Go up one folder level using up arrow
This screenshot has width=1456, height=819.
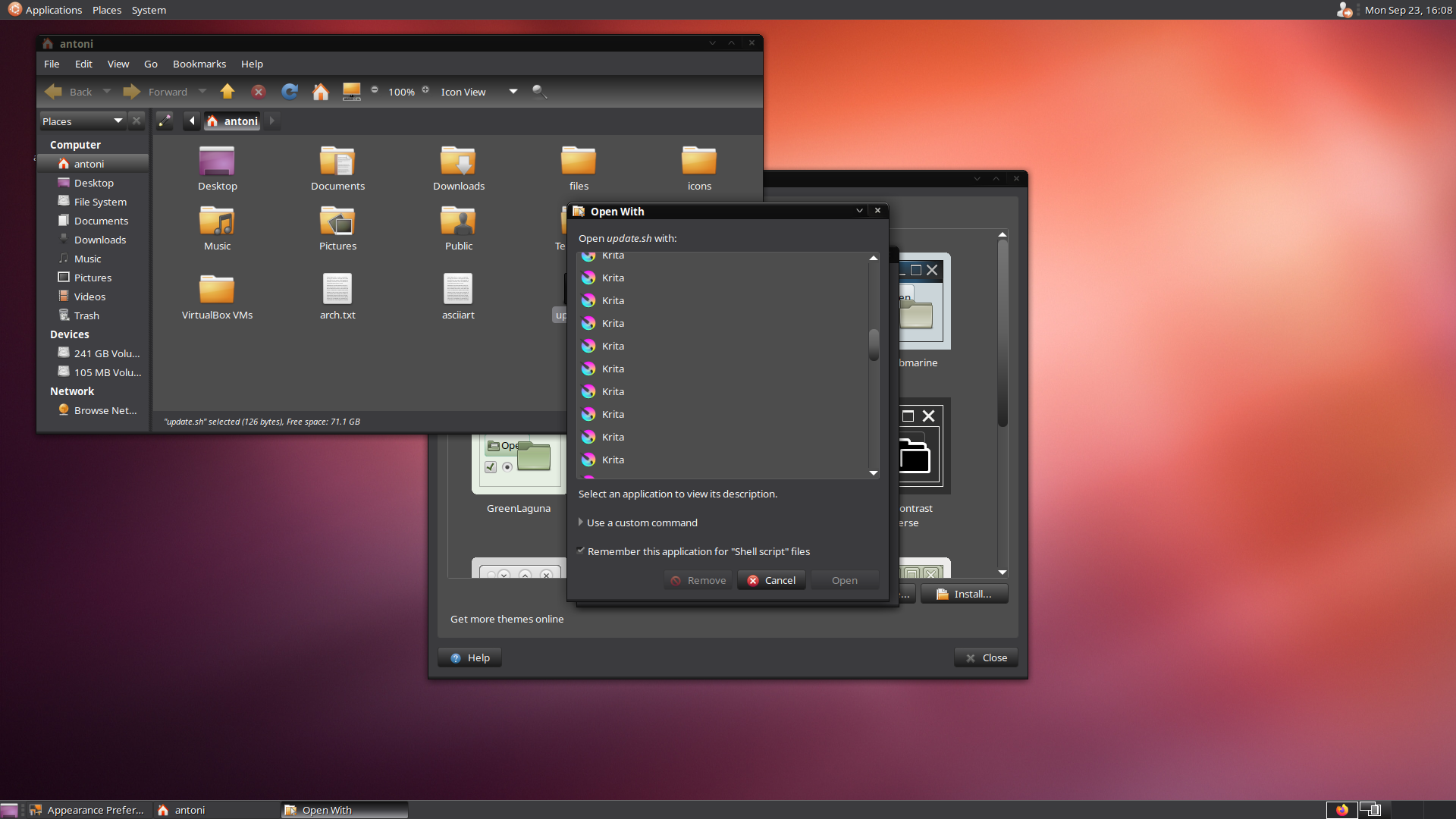pos(227,92)
